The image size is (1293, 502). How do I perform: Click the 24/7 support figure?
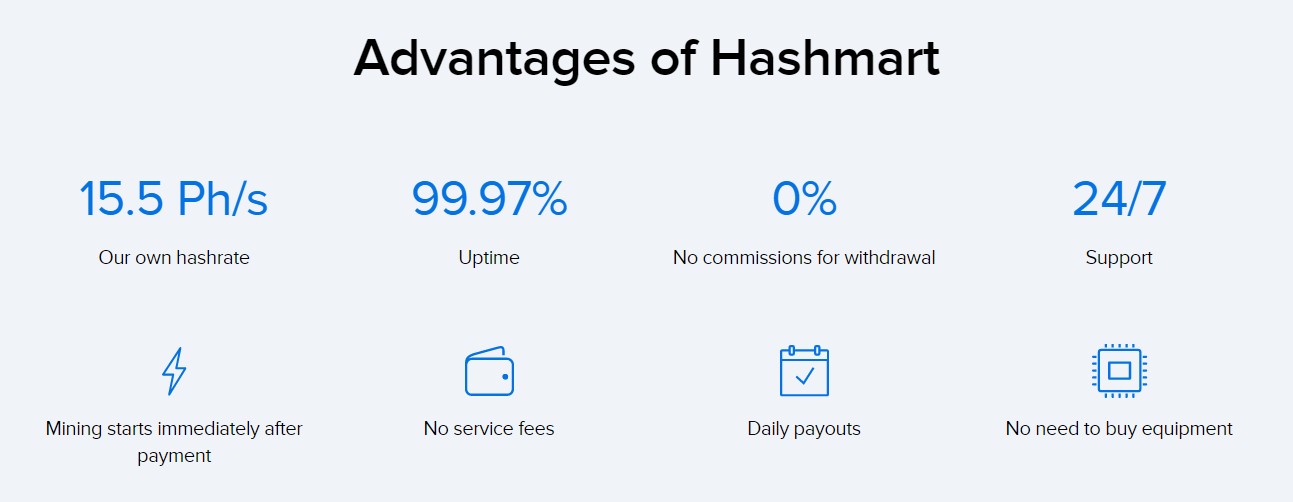(1119, 198)
